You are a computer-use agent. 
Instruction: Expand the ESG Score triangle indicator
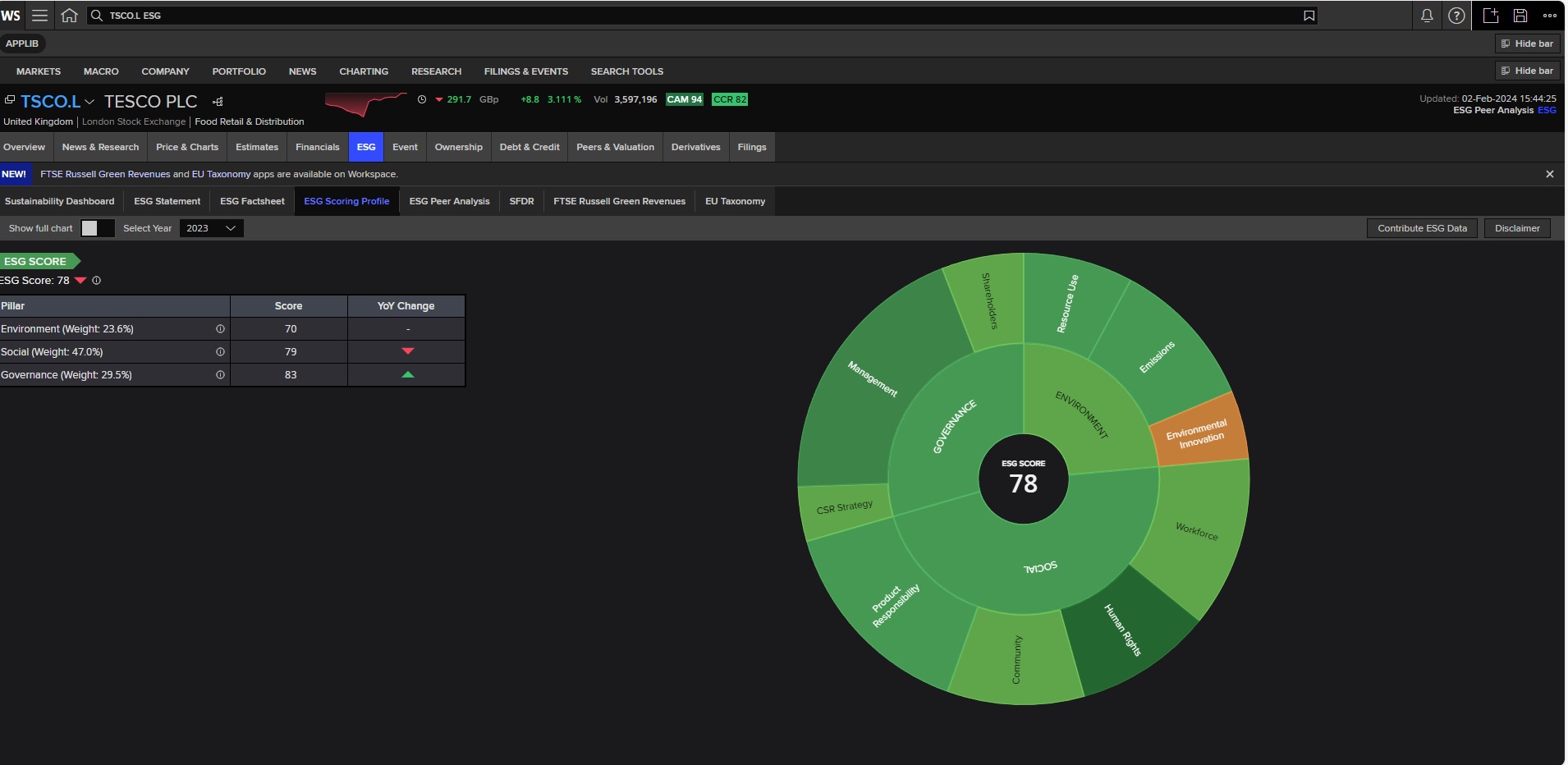(80, 280)
